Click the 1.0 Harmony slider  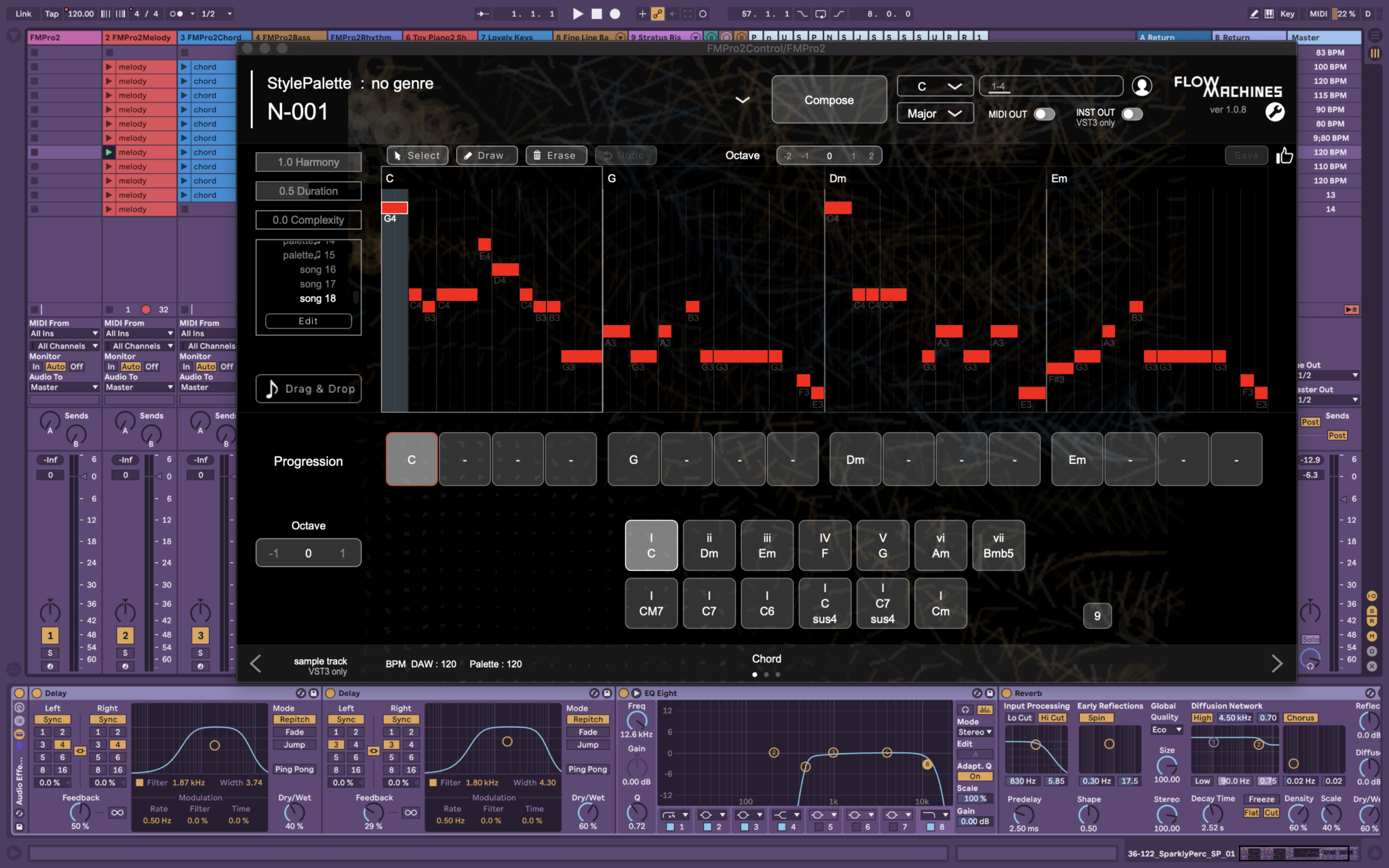tap(308, 162)
